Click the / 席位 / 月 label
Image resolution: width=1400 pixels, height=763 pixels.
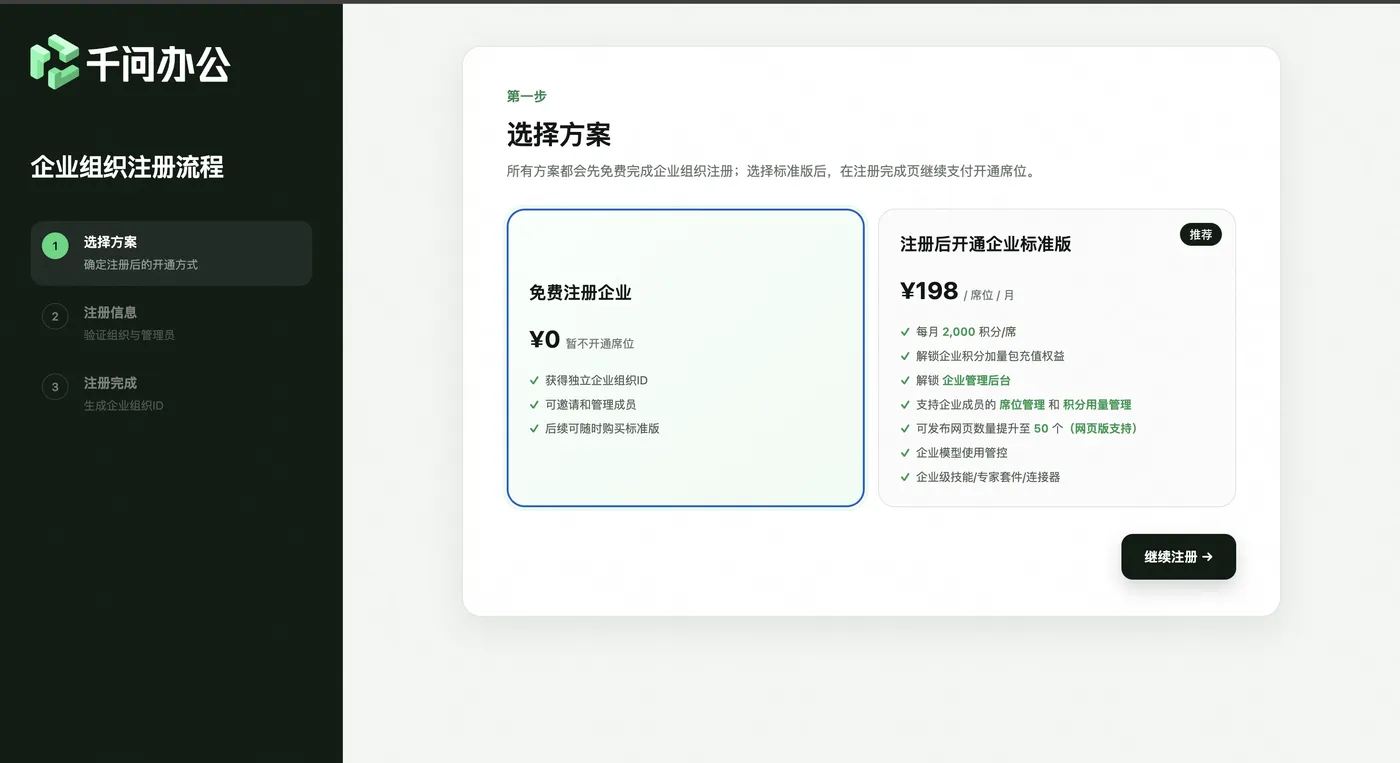(989, 295)
